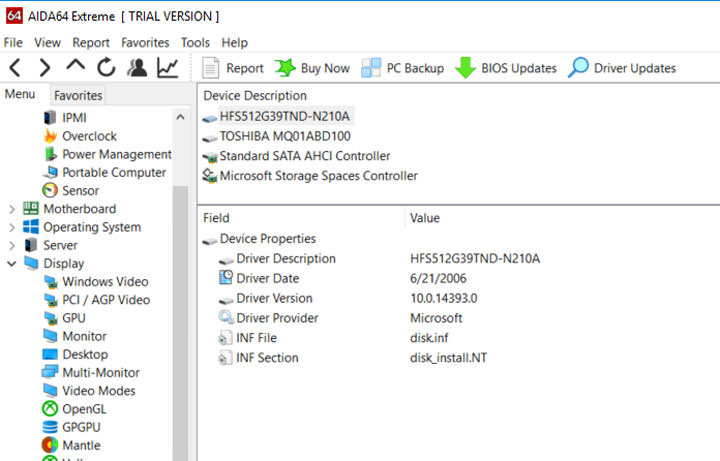Select the OpenGL tree item
720x461 pixels.
[83, 408]
